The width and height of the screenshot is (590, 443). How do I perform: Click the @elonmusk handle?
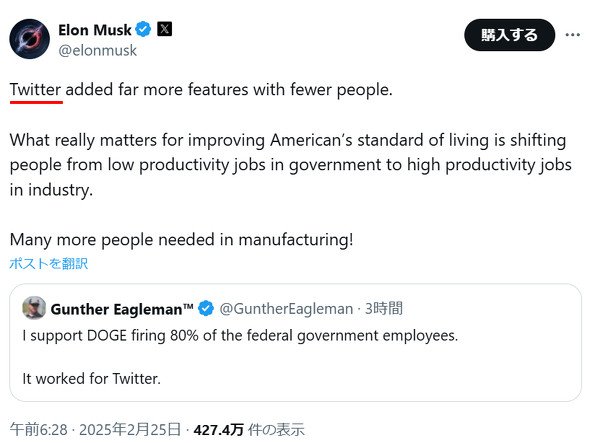click(x=97, y=50)
